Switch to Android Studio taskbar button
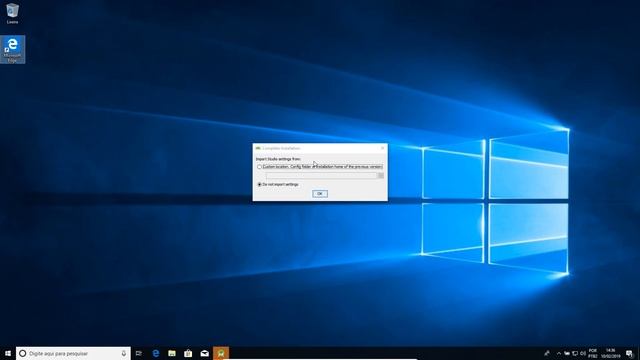This screenshot has width=640, height=360. point(221,353)
